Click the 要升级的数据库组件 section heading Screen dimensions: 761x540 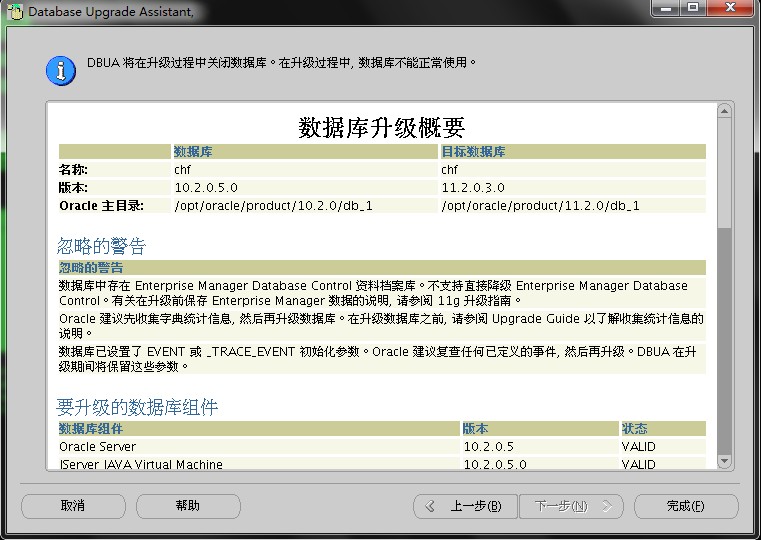137,407
